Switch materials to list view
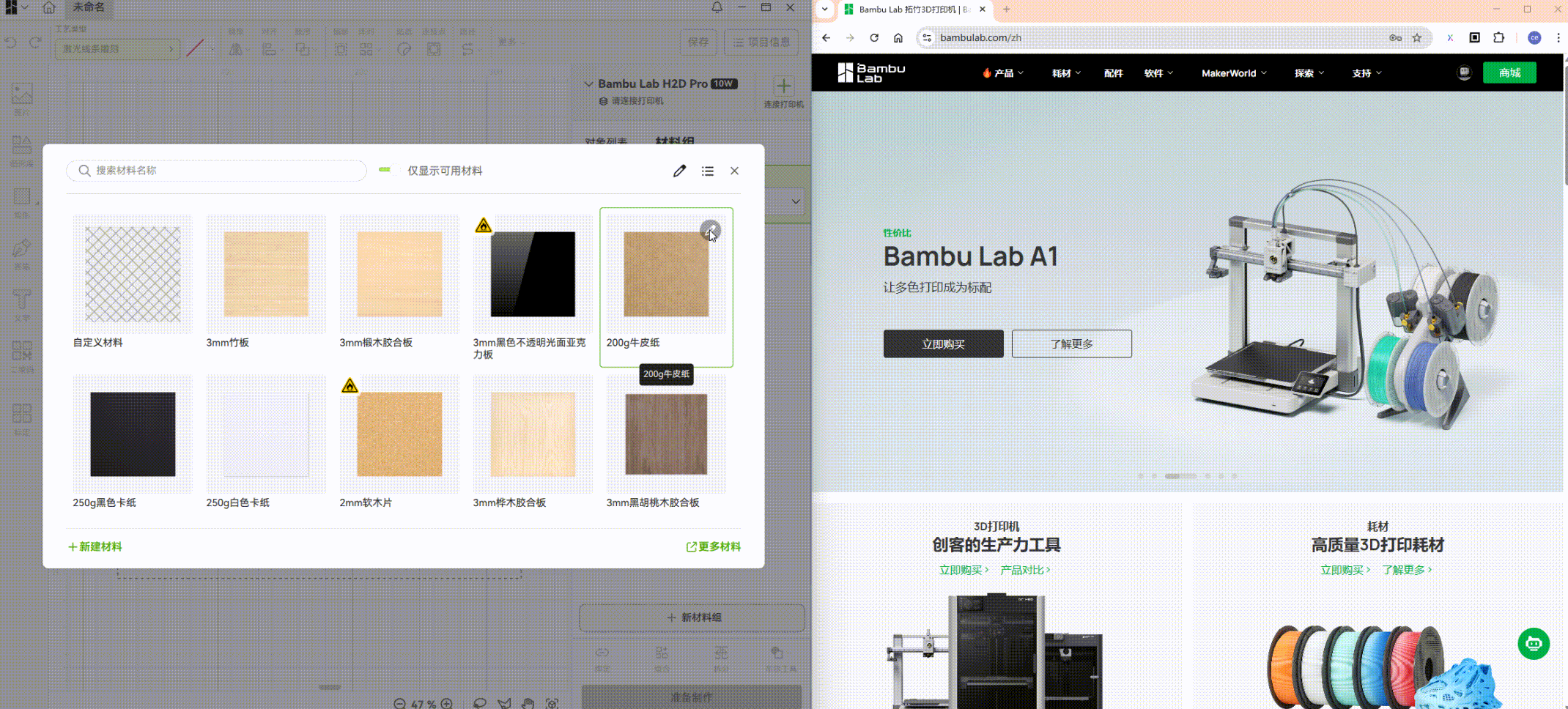1568x709 pixels. [707, 171]
